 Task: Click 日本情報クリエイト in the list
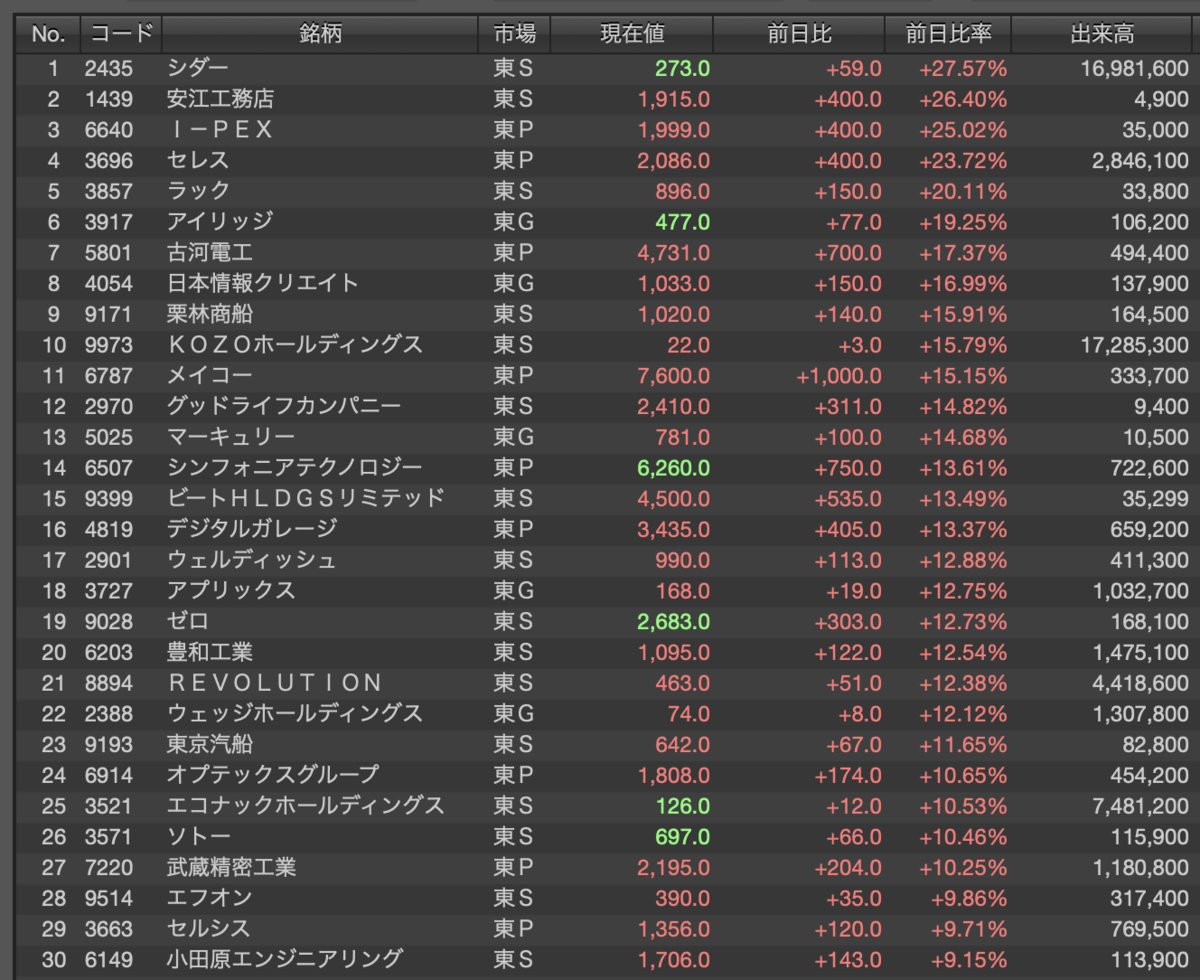coord(263,283)
